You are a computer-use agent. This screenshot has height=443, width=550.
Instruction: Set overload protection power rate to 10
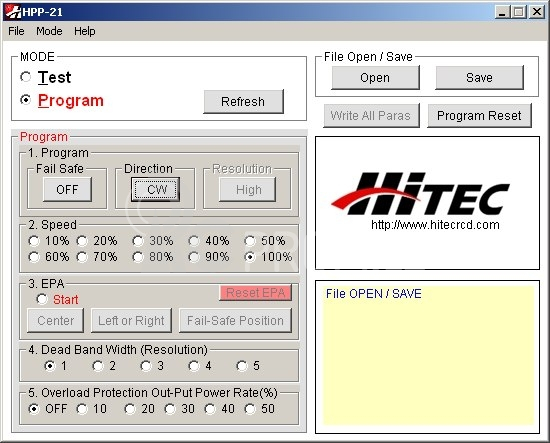tap(82, 409)
